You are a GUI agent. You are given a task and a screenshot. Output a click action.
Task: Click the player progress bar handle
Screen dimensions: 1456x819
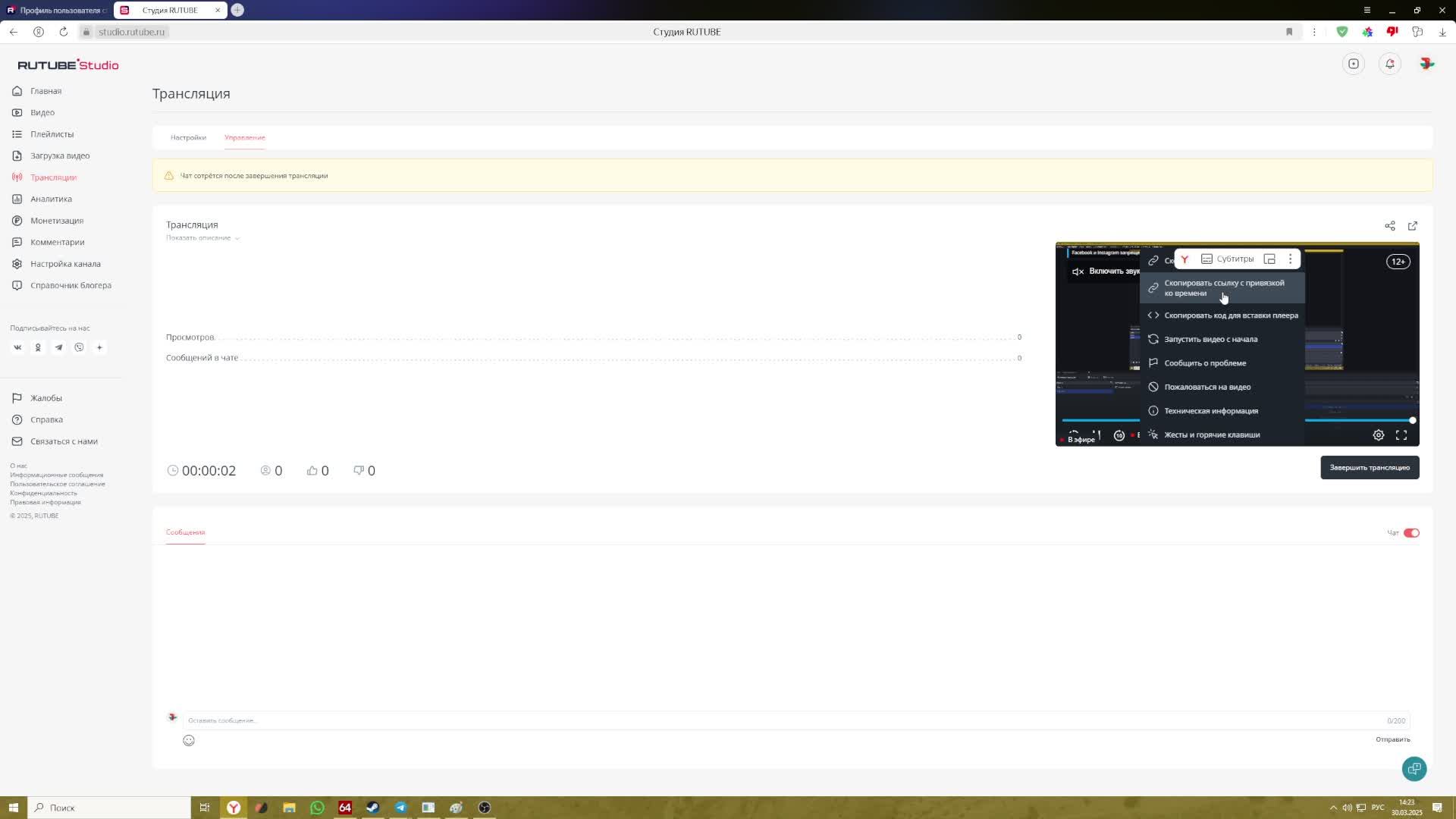click(x=1412, y=420)
